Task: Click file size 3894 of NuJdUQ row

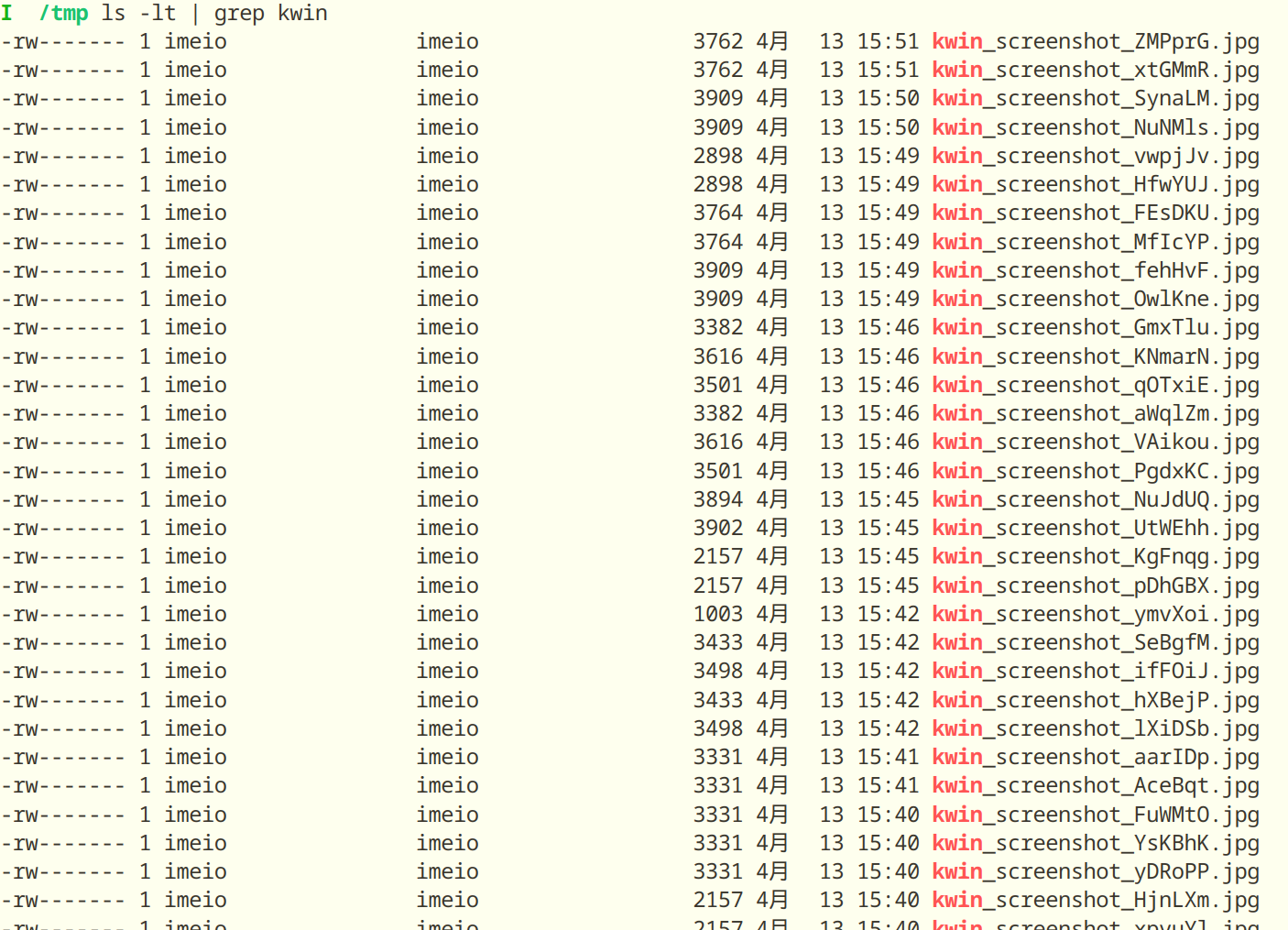Action: pyautogui.click(x=718, y=500)
